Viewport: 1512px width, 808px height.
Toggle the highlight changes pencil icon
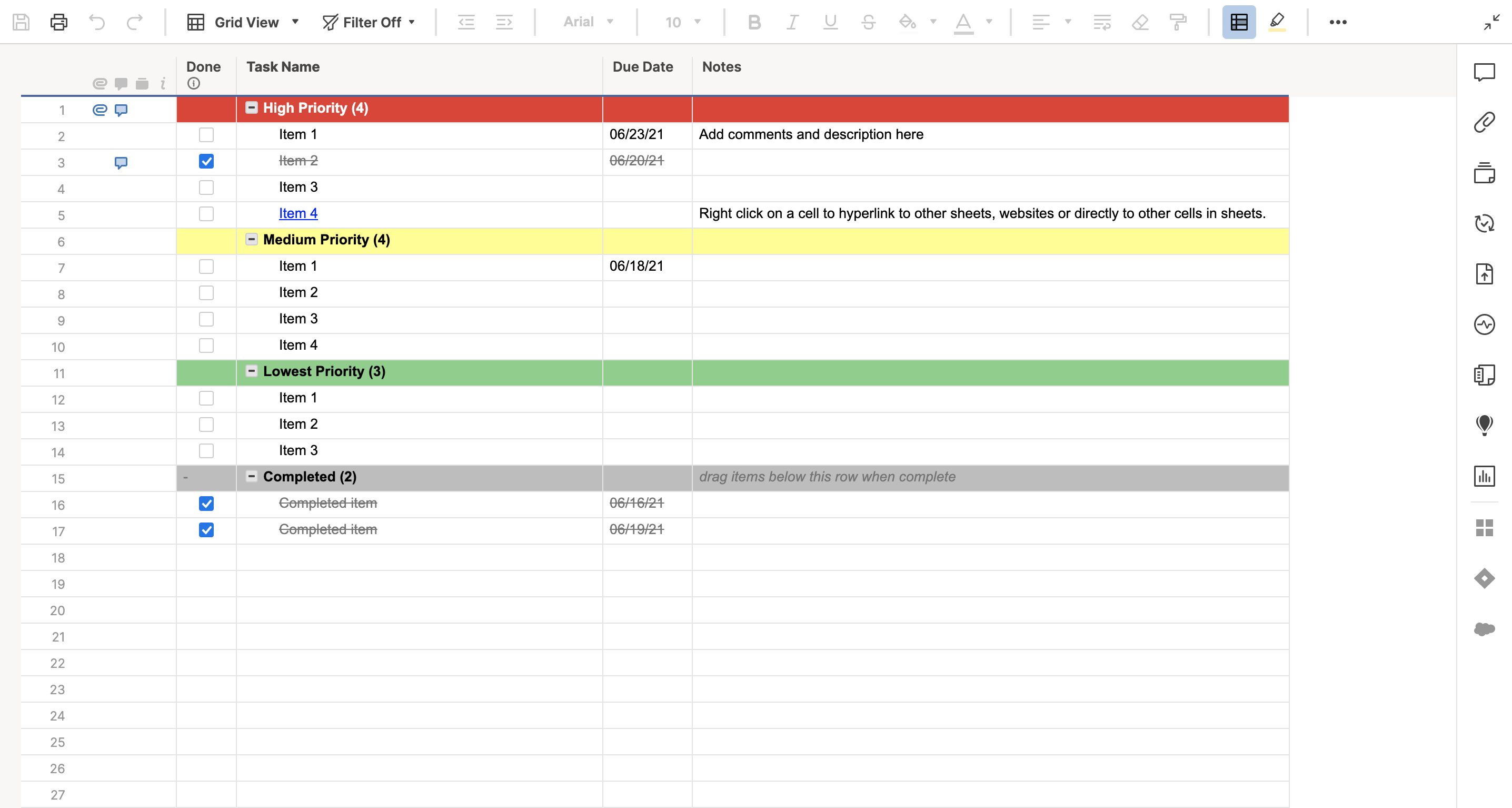1277,22
